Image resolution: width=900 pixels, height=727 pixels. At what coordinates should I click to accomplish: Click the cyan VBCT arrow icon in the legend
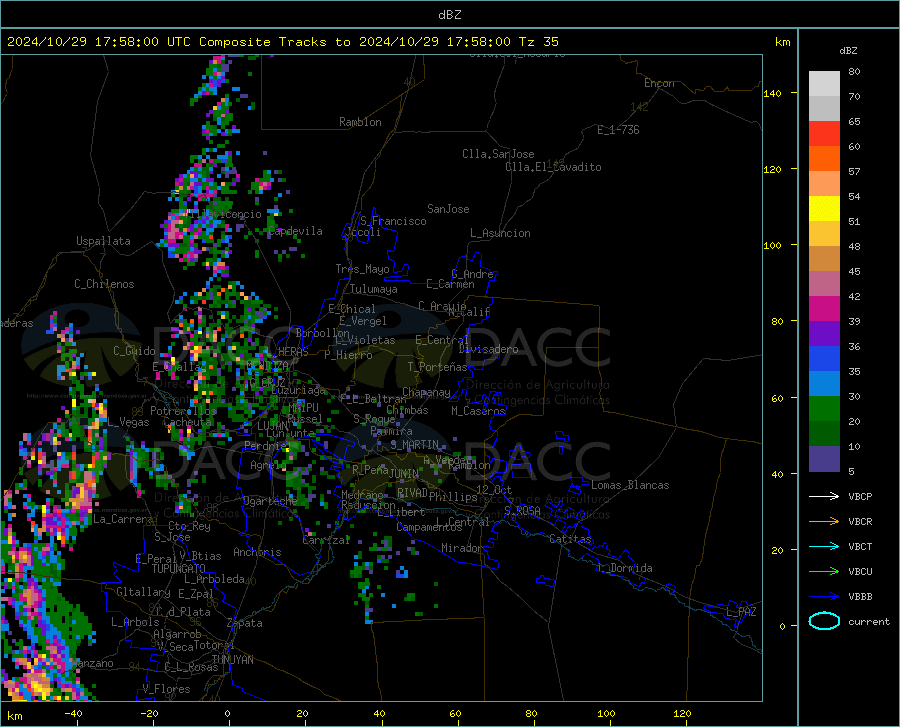(824, 546)
